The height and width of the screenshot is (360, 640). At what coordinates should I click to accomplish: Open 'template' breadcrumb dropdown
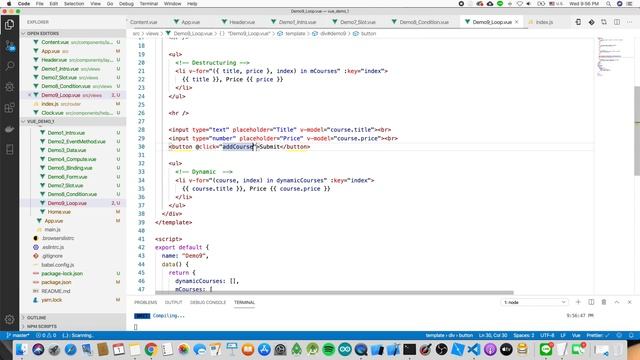click(x=295, y=33)
